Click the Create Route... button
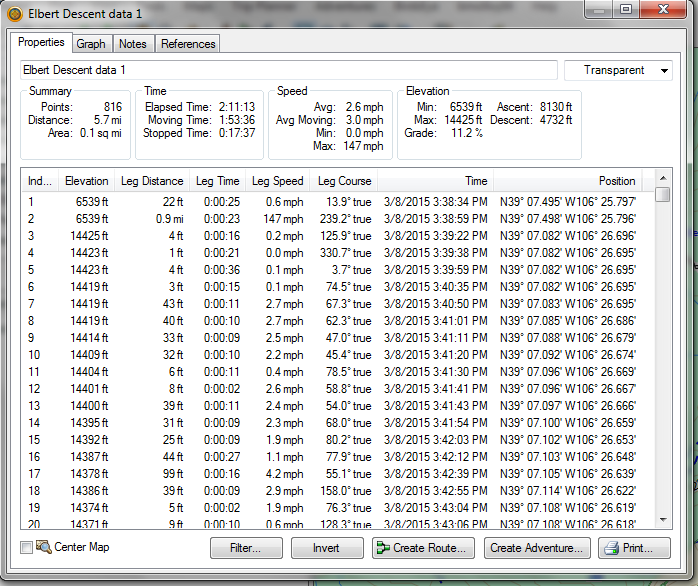The height and width of the screenshot is (586, 698). click(423, 548)
